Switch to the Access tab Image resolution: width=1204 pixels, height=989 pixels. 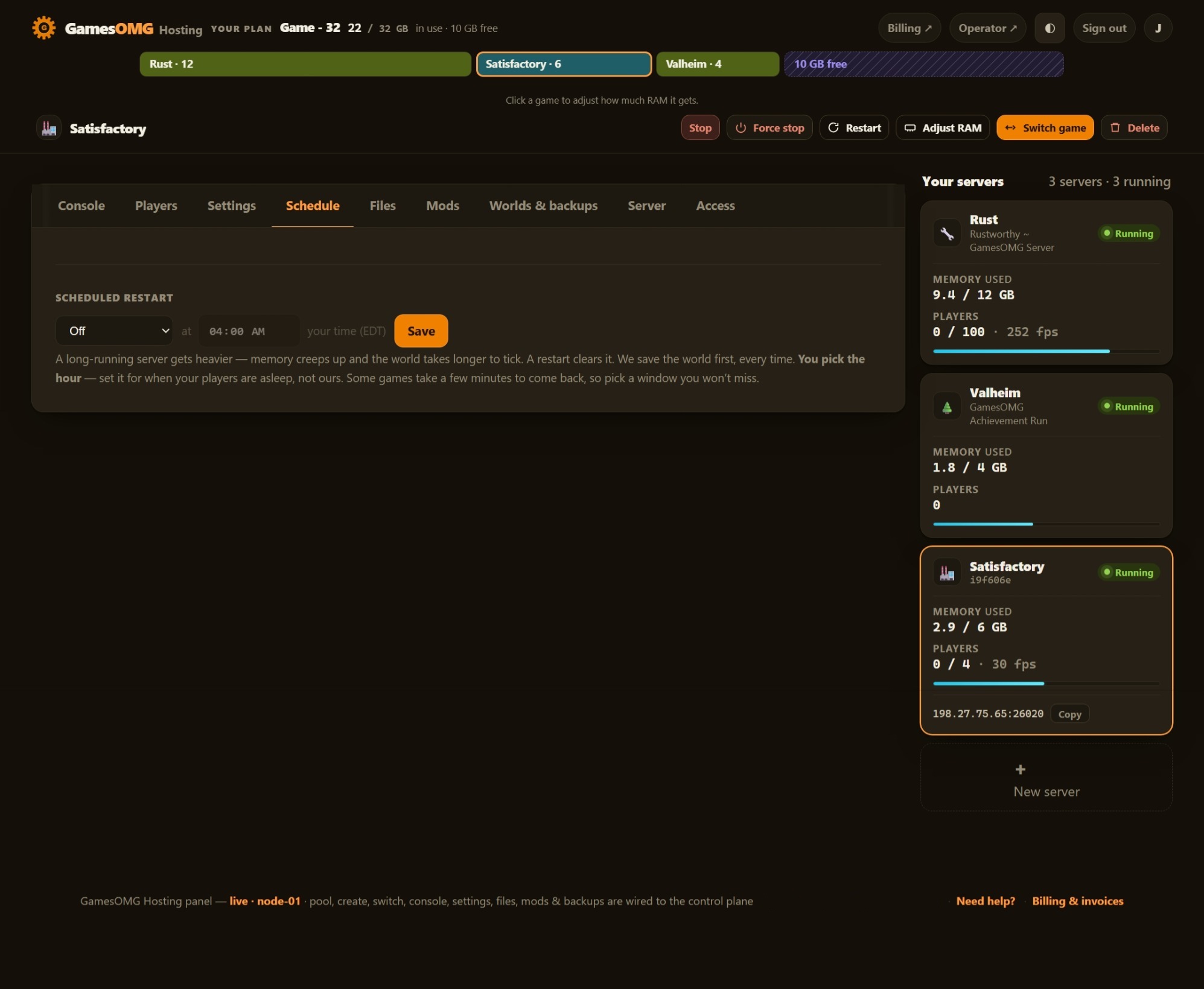[715, 206]
